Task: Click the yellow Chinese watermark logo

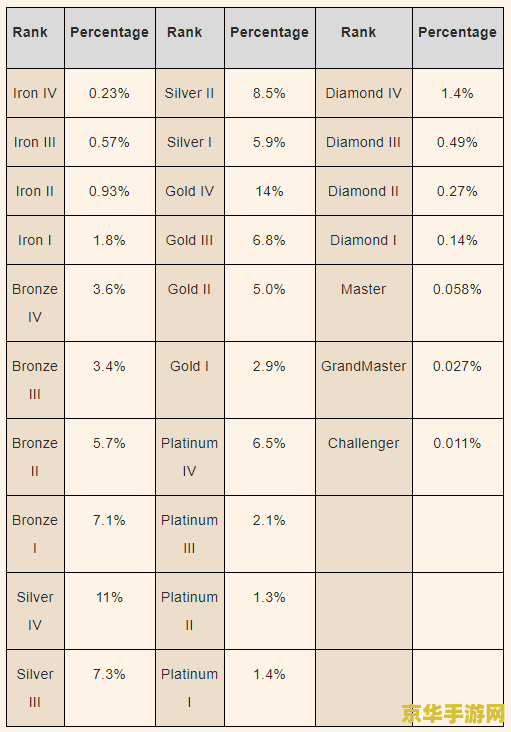Action: point(454,714)
